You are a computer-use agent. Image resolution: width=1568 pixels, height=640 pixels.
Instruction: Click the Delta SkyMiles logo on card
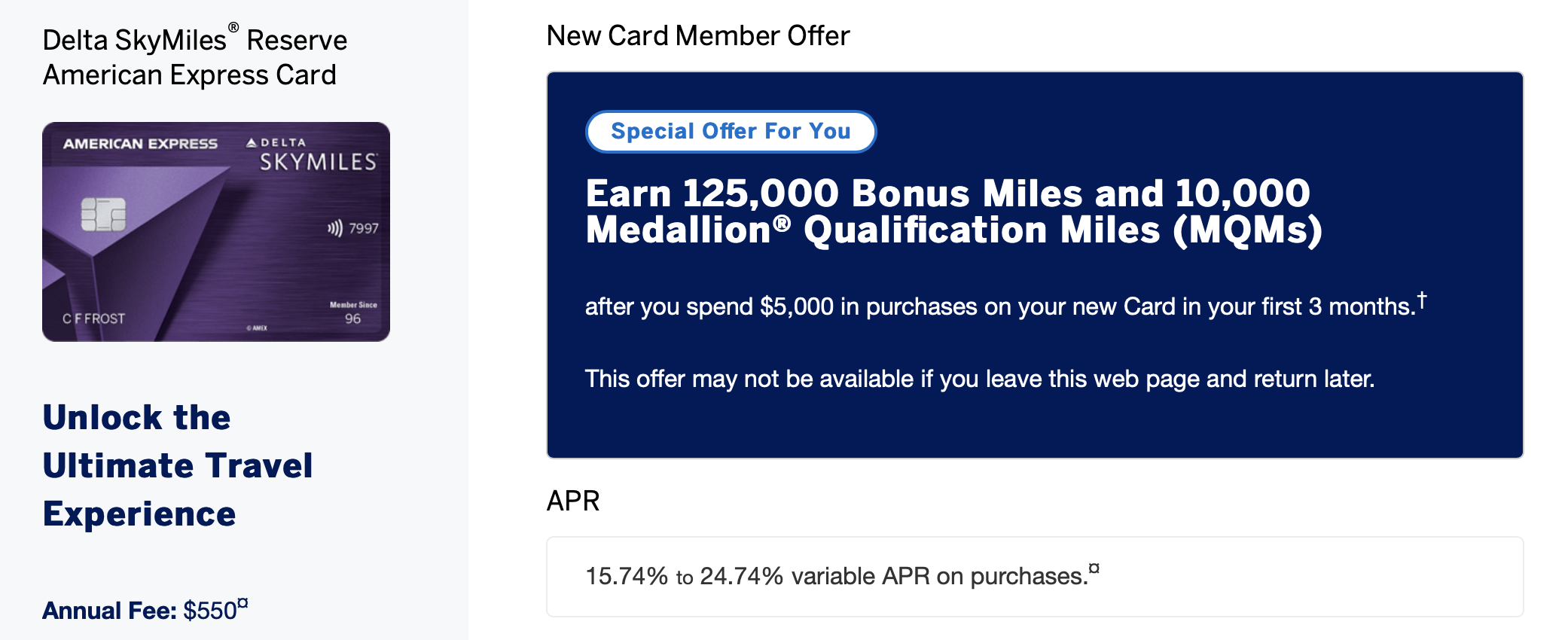[312, 154]
